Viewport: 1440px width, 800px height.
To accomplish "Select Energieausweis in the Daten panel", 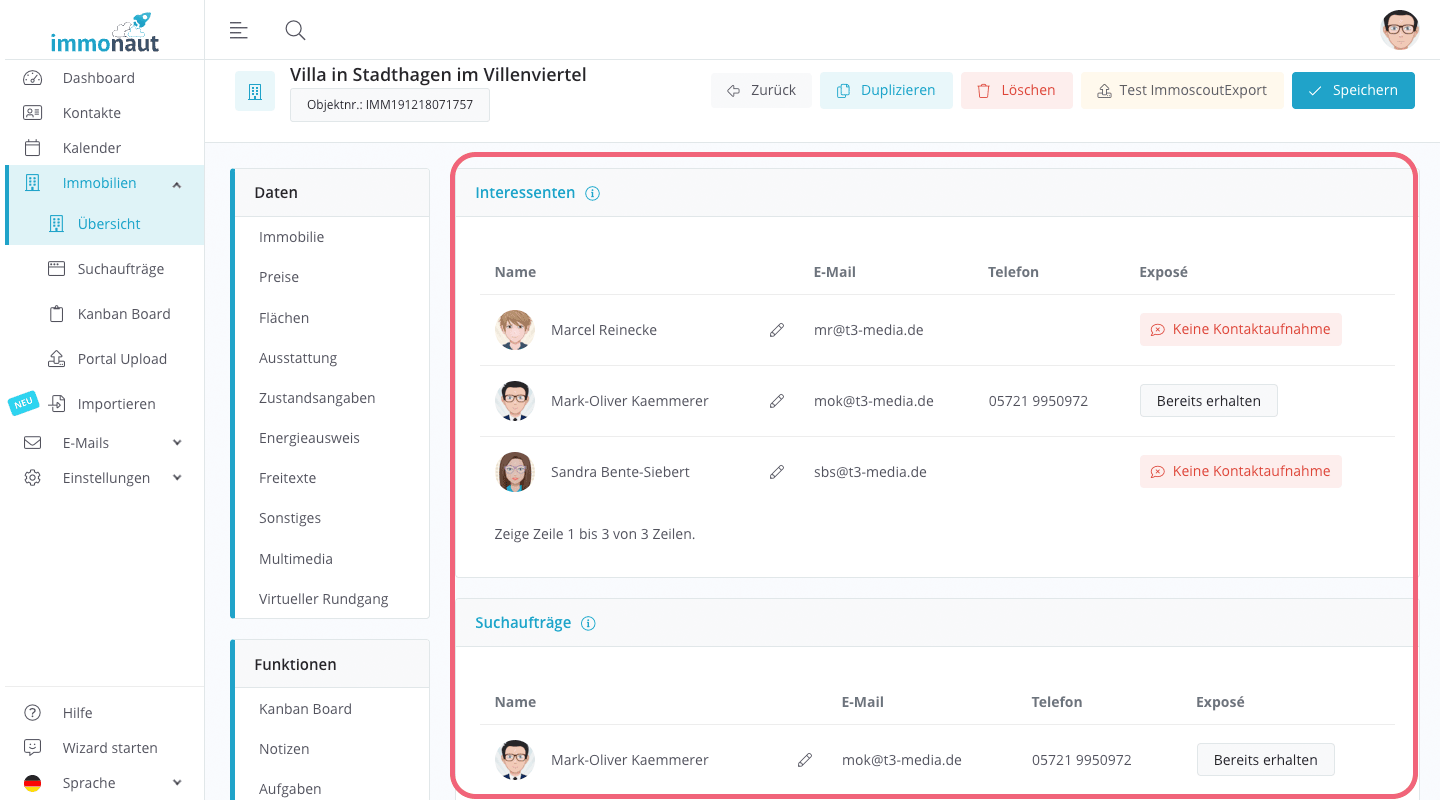I will 309,438.
